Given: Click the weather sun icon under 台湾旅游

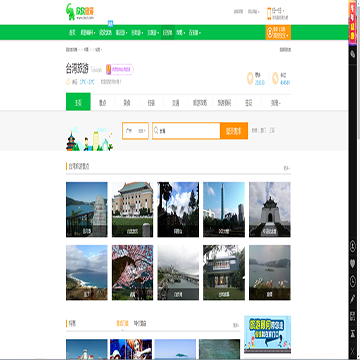Looking at the screenshot, I should point(68,81).
